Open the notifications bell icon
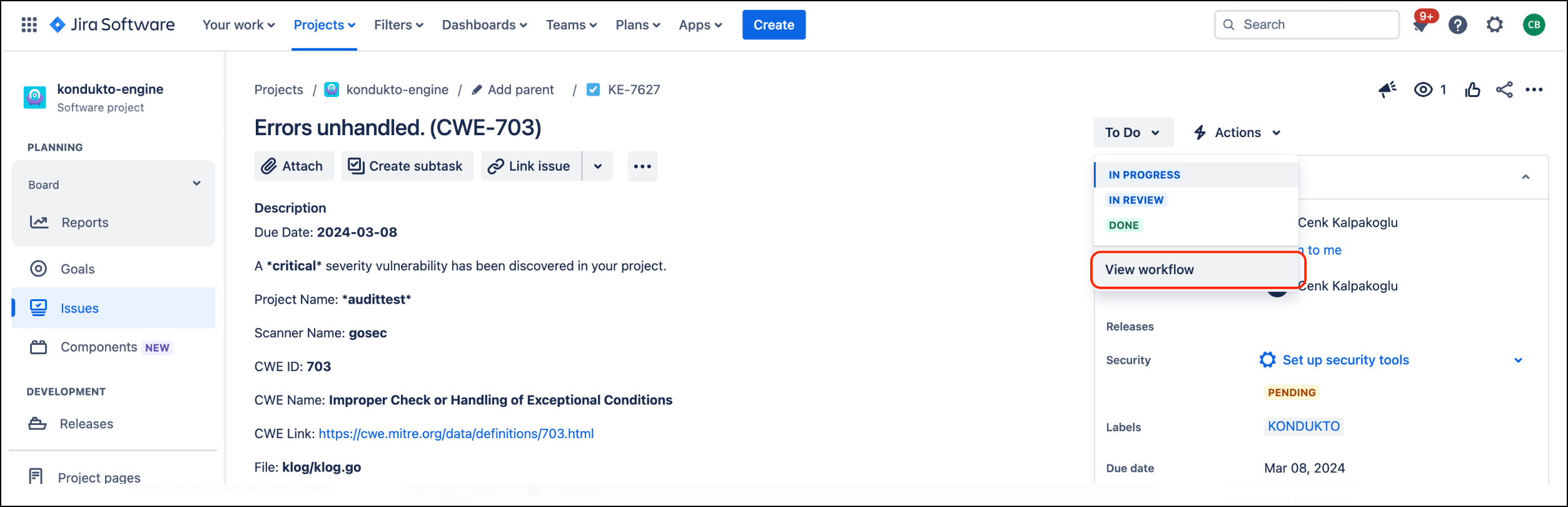1568x507 pixels. [x=1420, y=26]
